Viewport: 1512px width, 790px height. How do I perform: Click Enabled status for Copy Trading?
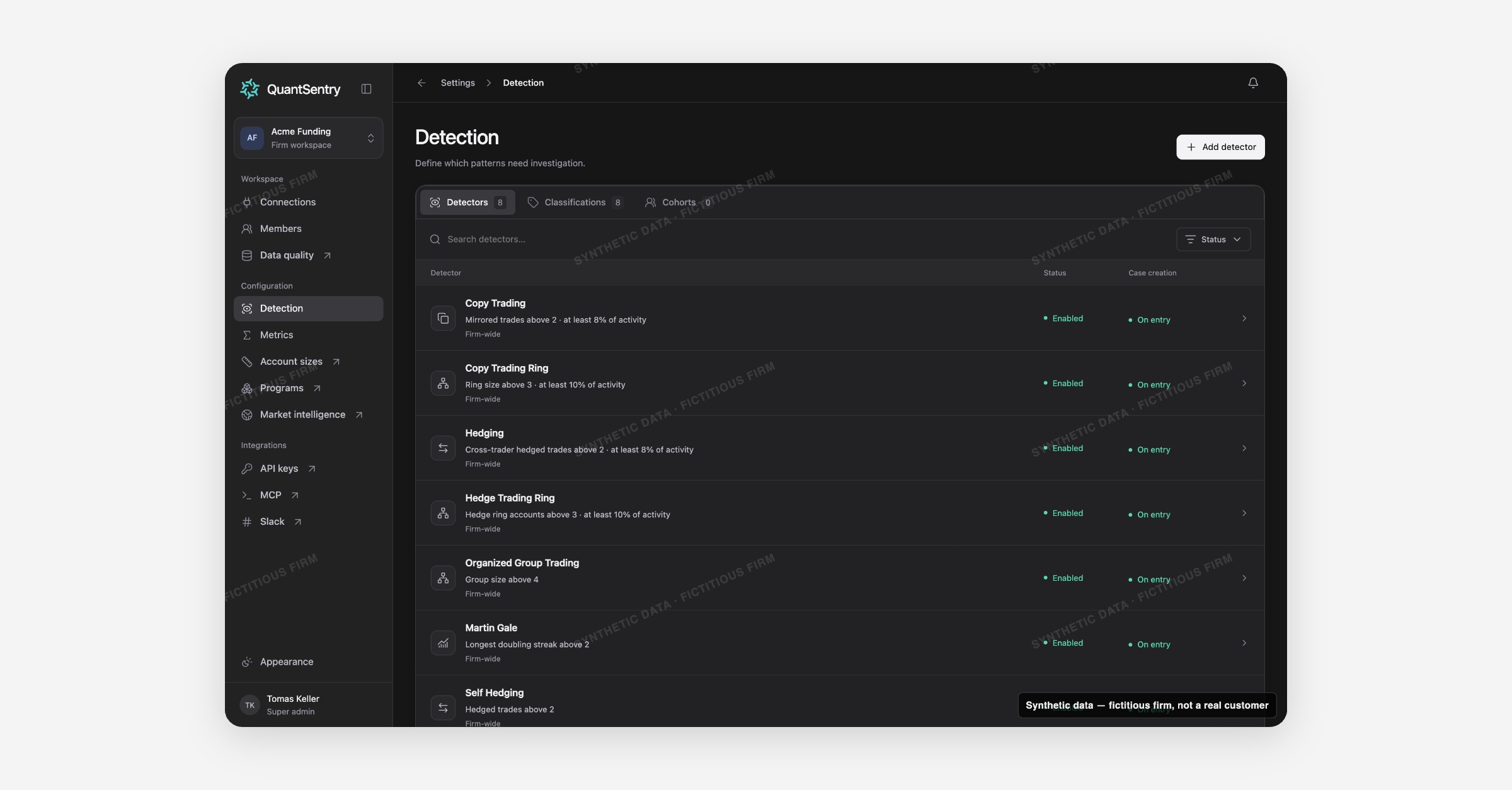(1063, 319)
